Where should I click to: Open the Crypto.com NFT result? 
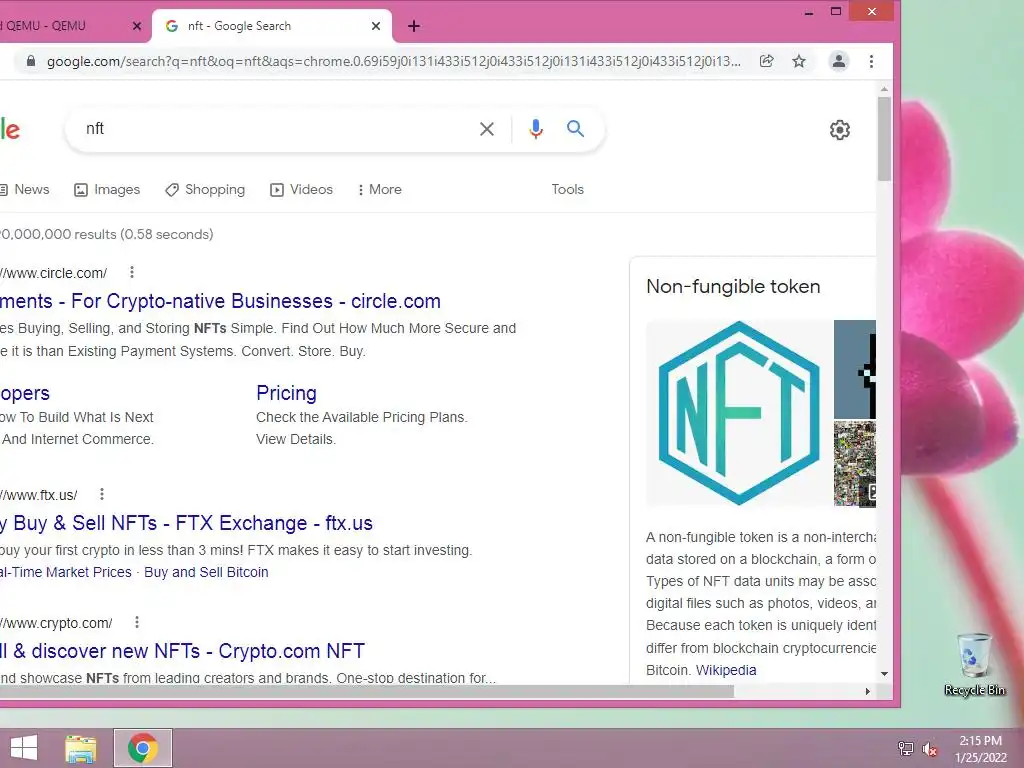pyautogui.click(x=182, y=651)
